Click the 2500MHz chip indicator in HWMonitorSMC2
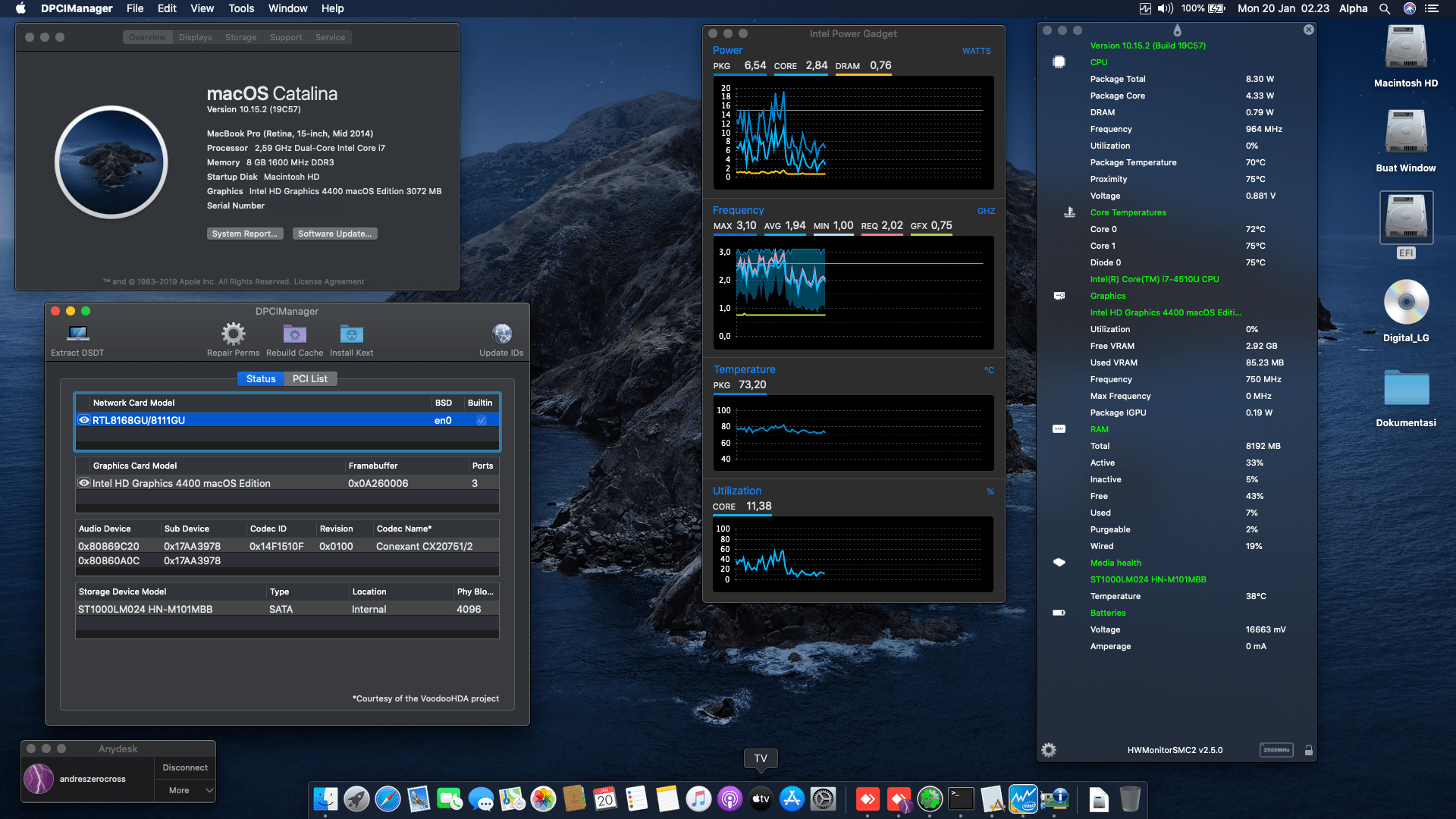The image size is (1456, 819). click(x=1276, y=750)
